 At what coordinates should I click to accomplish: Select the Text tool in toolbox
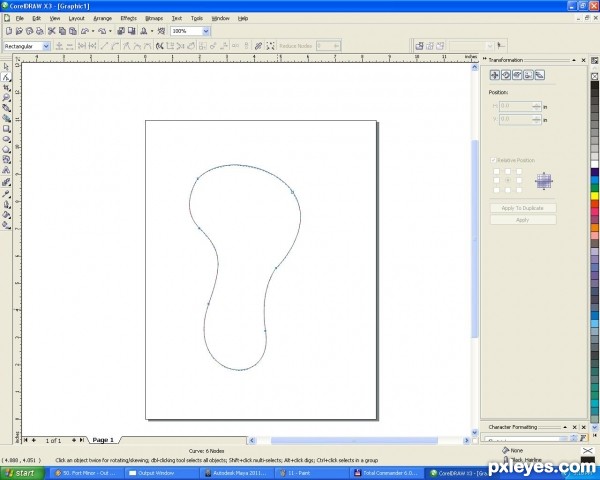6,170
